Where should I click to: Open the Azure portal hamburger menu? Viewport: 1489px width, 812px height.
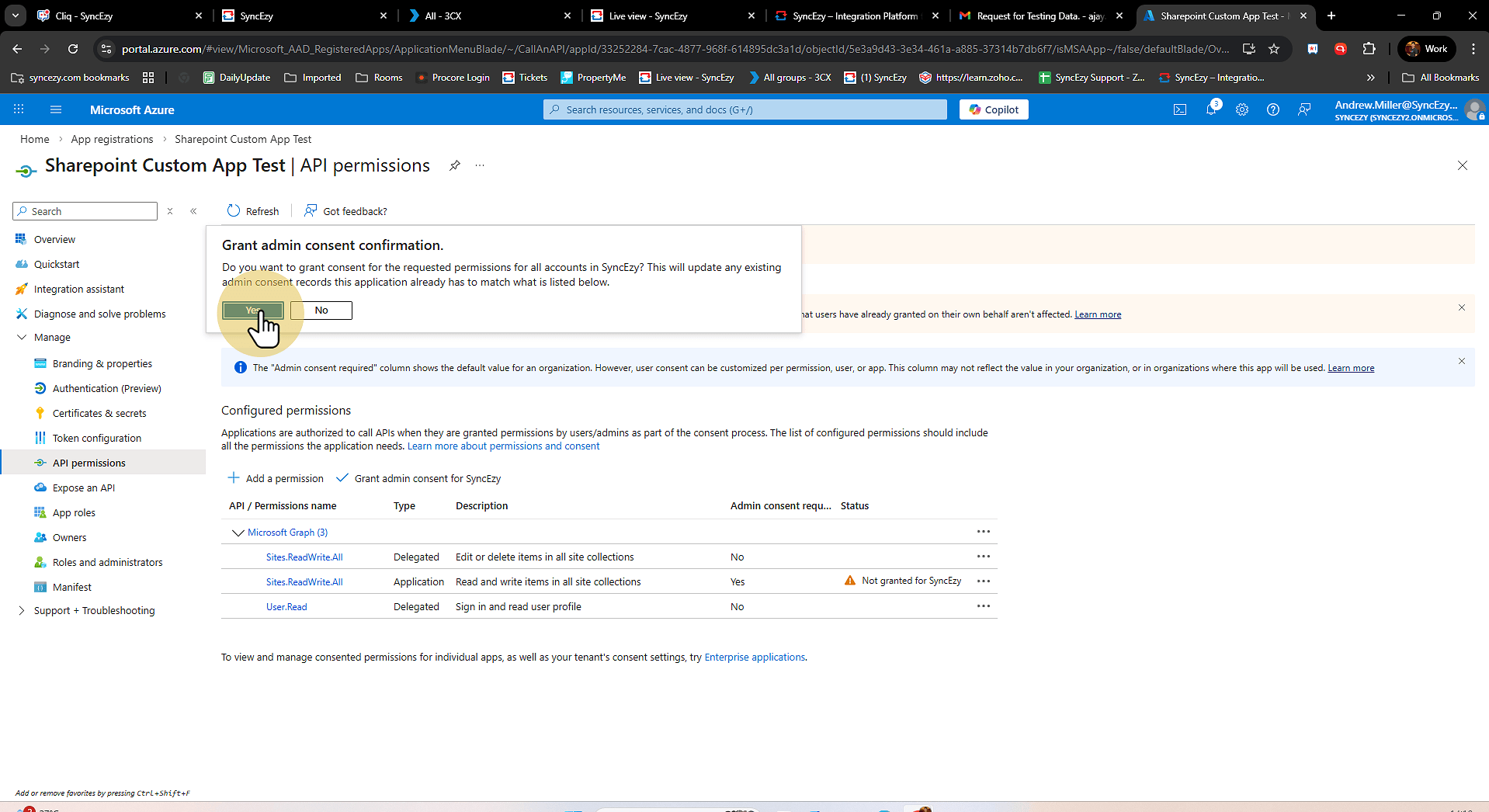[x=56, y=109]
